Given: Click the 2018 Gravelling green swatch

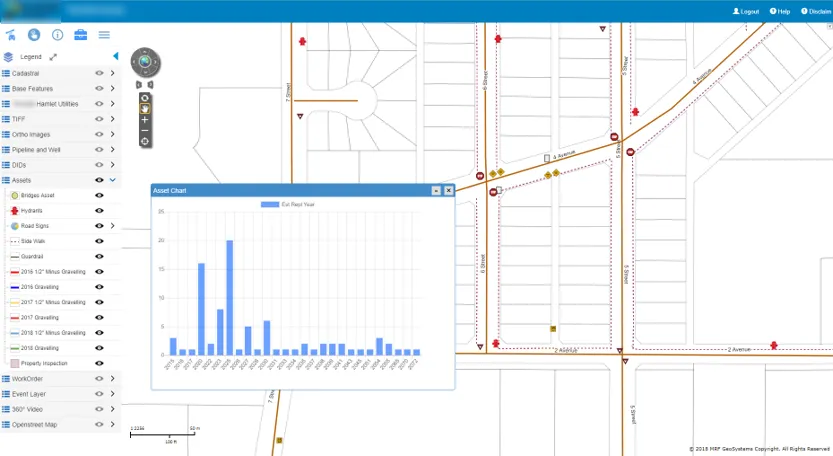Looking at the screenshot, I should pos(15,348).
